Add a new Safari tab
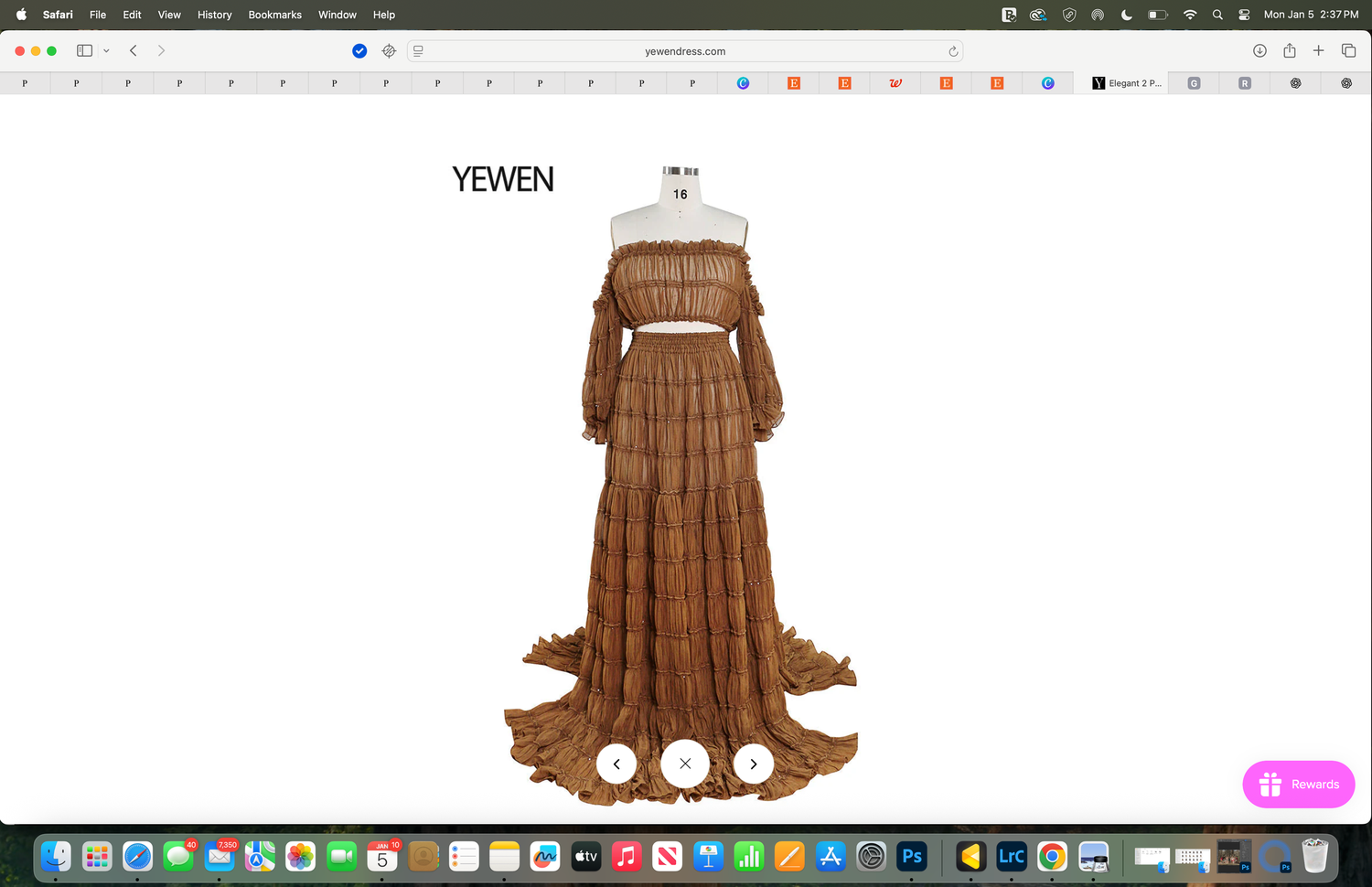The image size is (1372, 887). tap(1319, 51)
